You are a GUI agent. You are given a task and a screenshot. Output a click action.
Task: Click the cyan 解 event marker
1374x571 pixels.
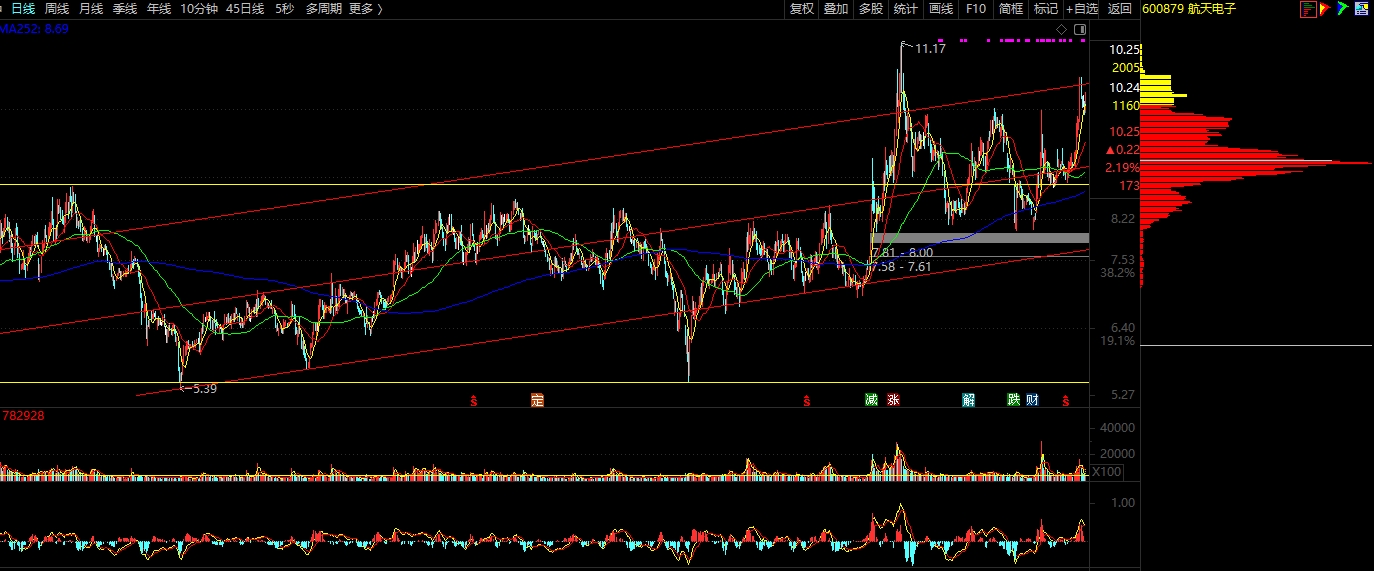click(x=969, y=400)
